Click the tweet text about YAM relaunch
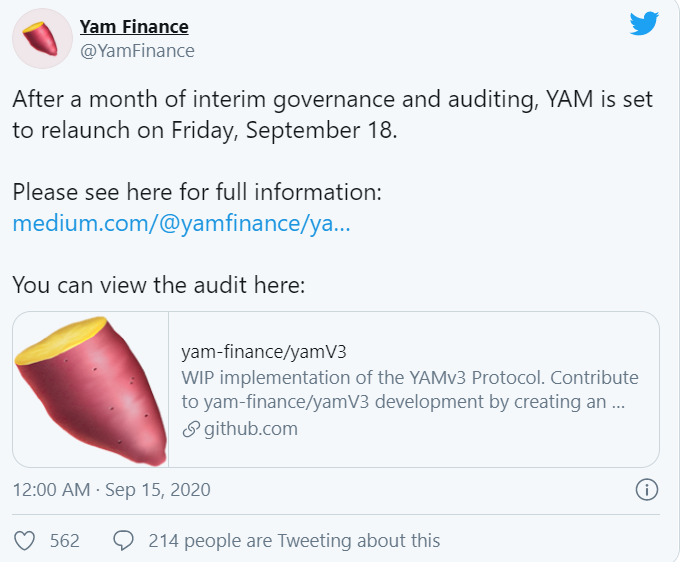 click(332, 114)
